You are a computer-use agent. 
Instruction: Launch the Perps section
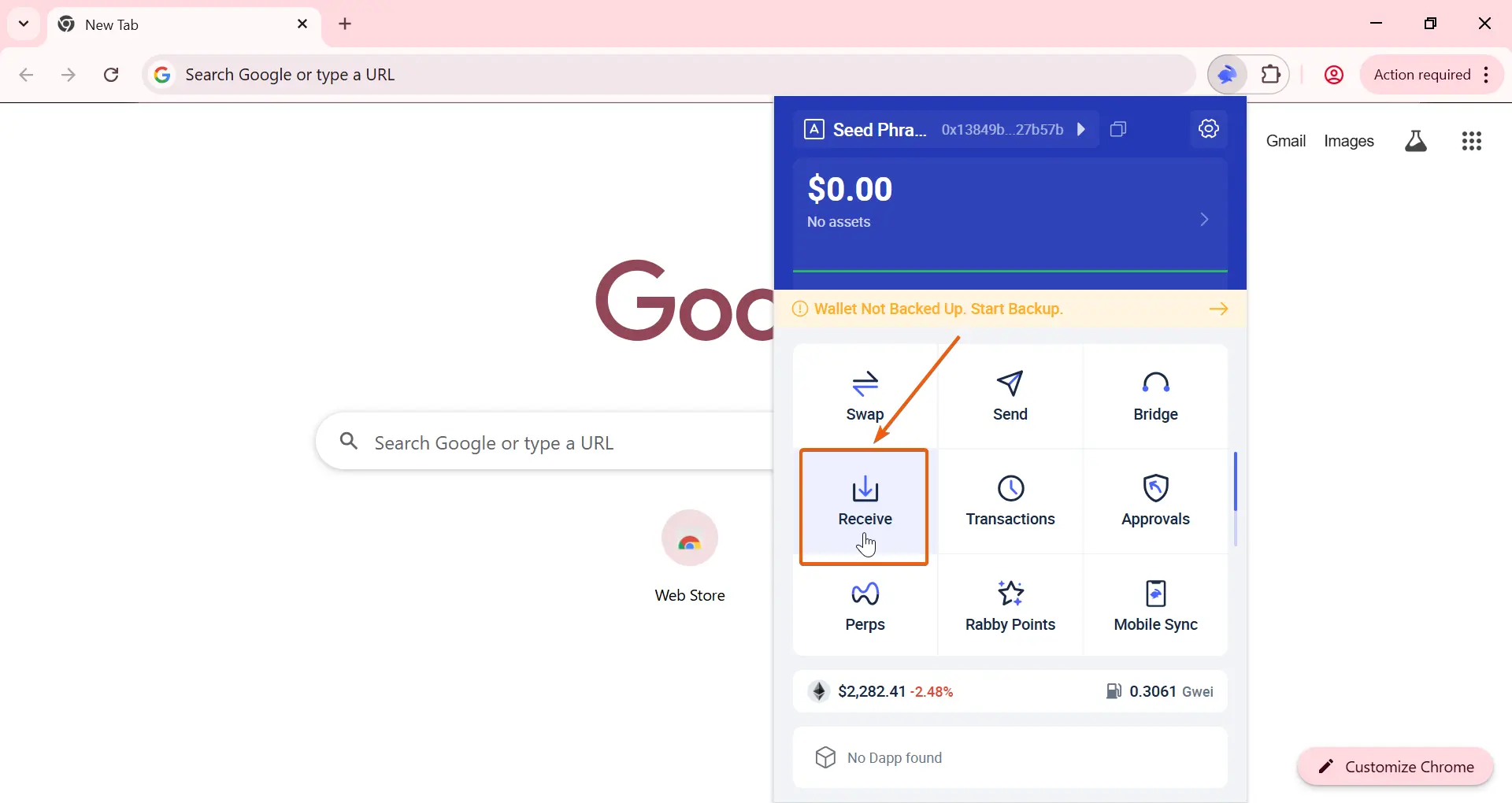[865, 606]
